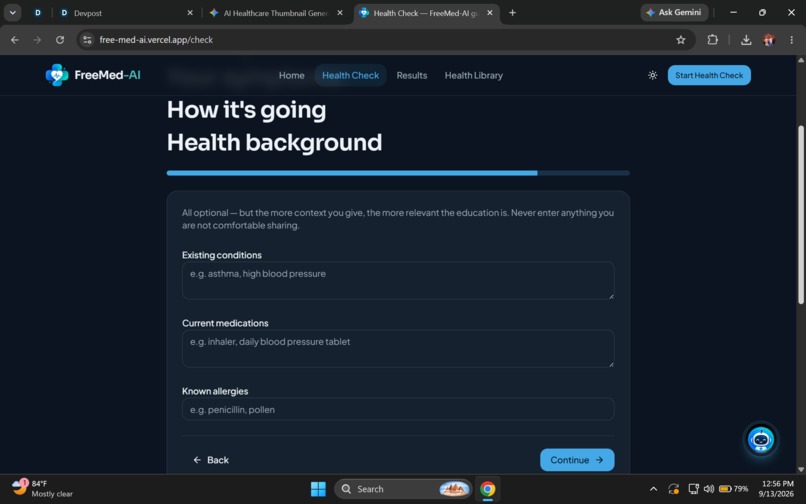Reload the page with the refresh icon
The width and height of the screenshot is (806, 504).
(x=60, y=40)
